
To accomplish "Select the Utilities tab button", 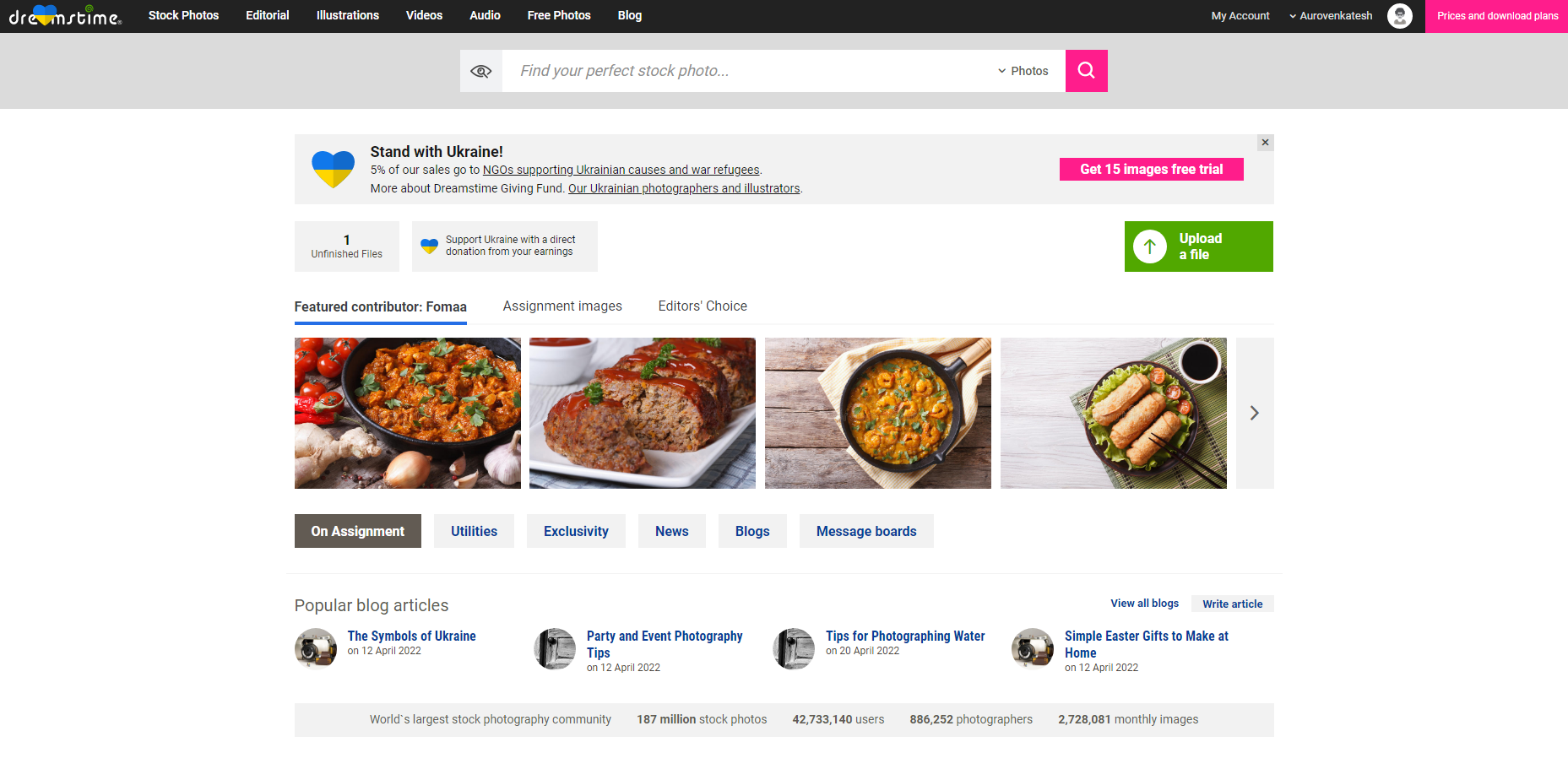I will (474, 531).
